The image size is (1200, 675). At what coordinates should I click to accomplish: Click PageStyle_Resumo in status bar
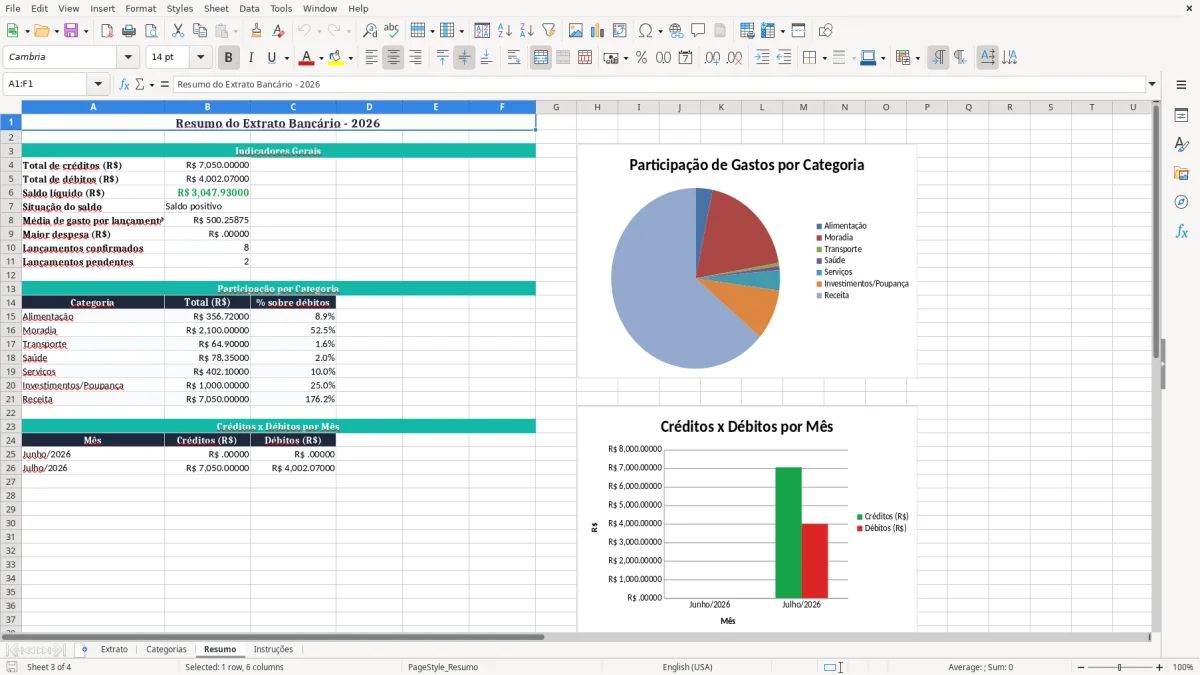[x=443, y=667]
